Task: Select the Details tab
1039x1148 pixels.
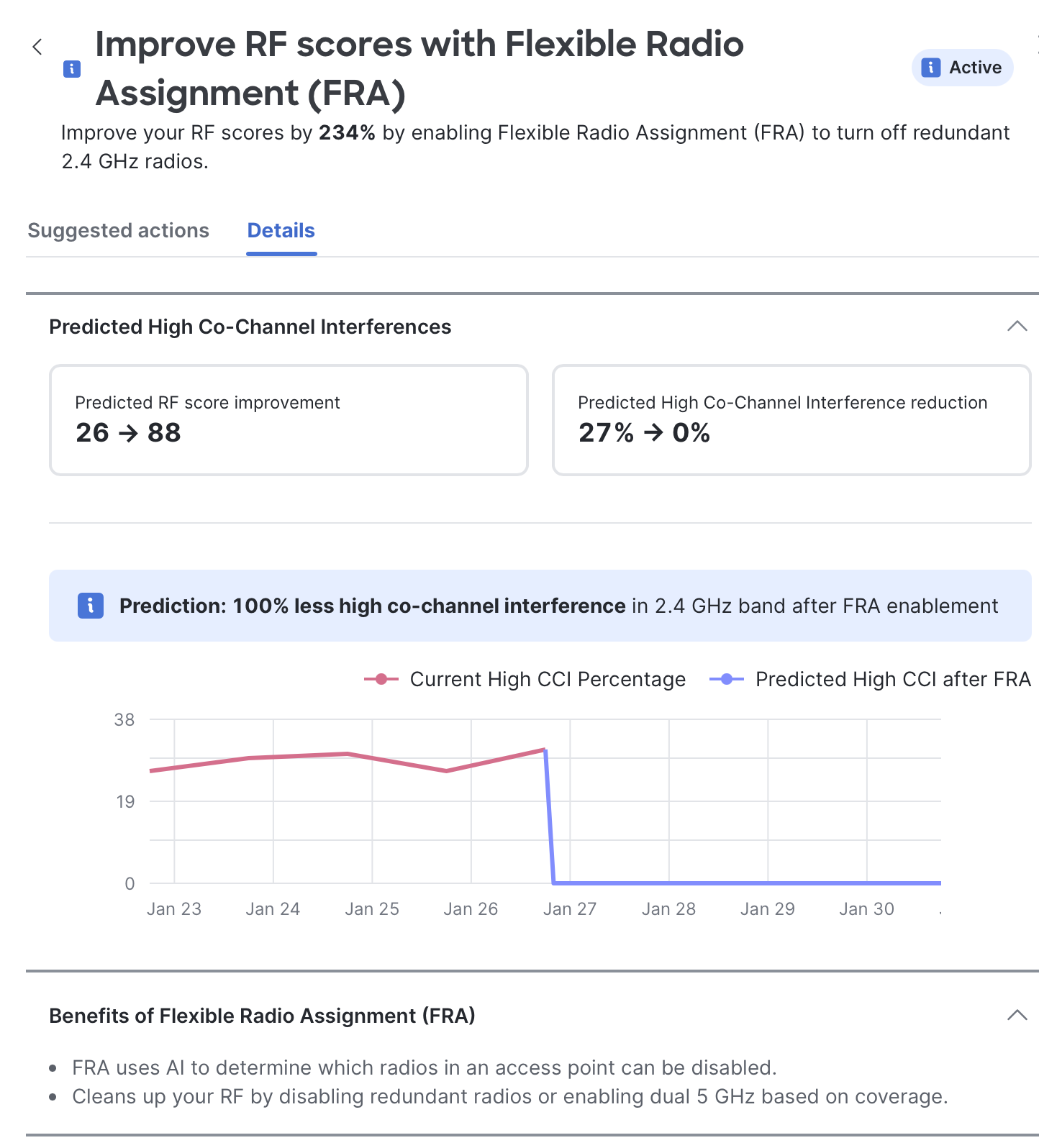Action: pyautogui.click(x=281, y=231)
